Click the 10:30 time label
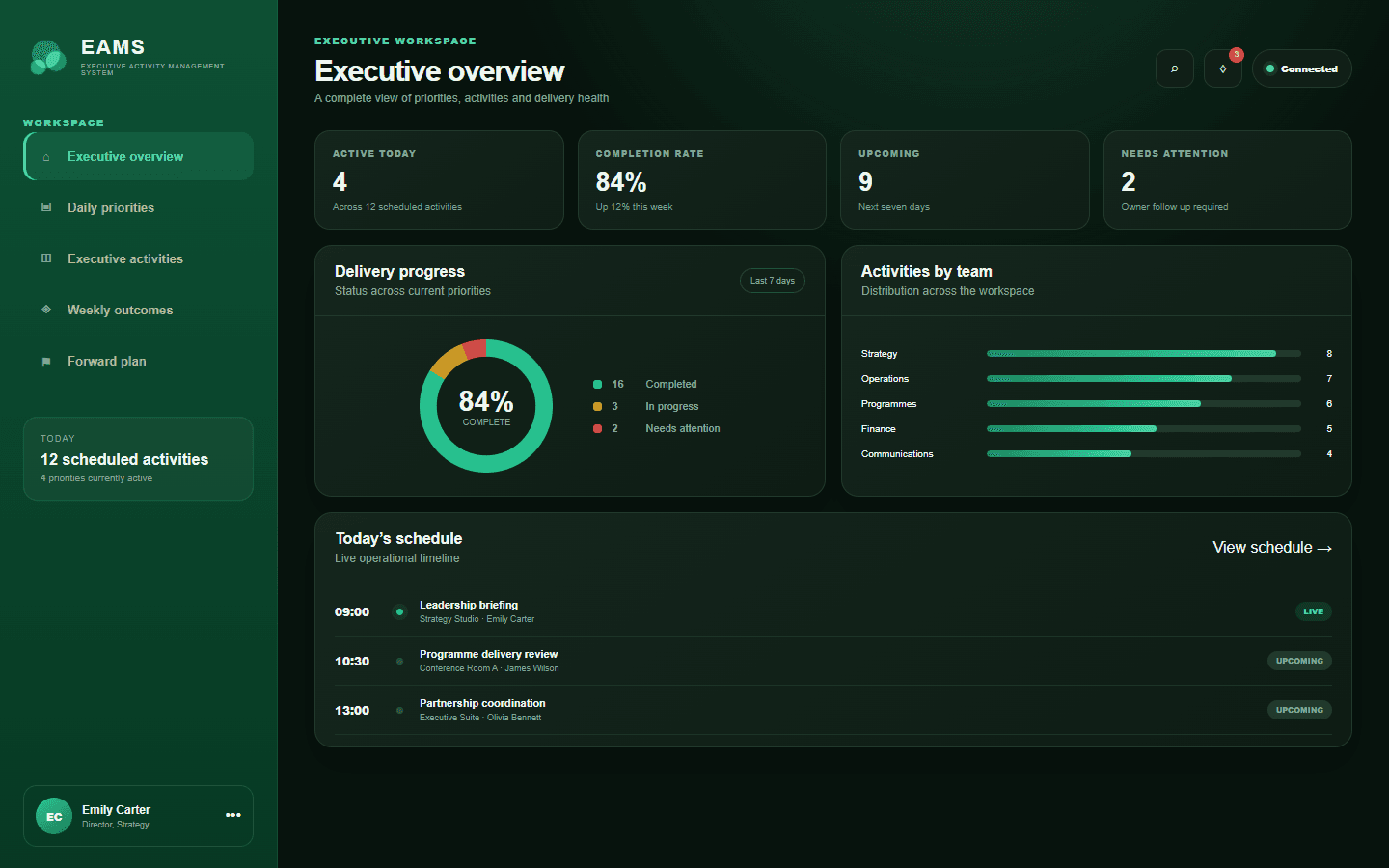Image resolution: width=1389 pixels, height=868 pixels. tap(352, 661)
